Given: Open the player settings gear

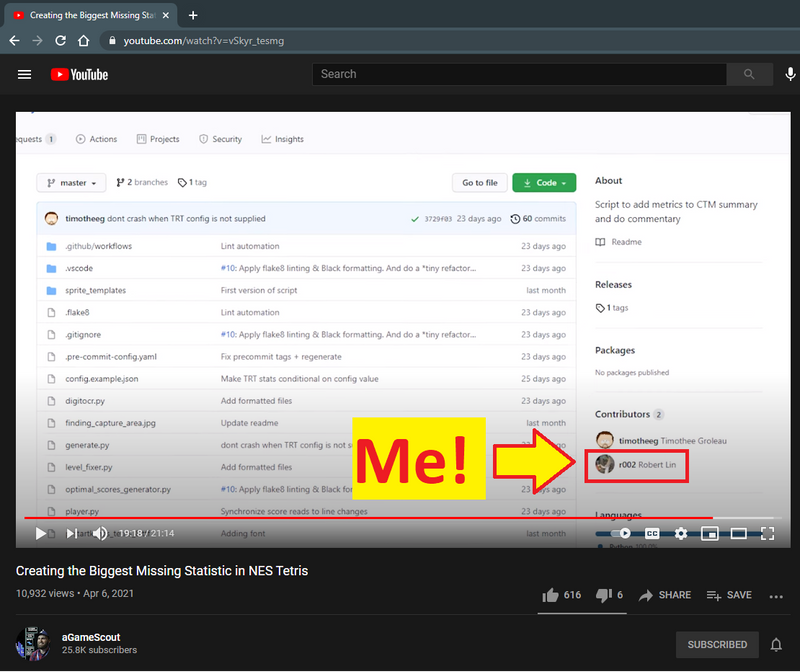Looking at the screenshot, I should point(681,533).
